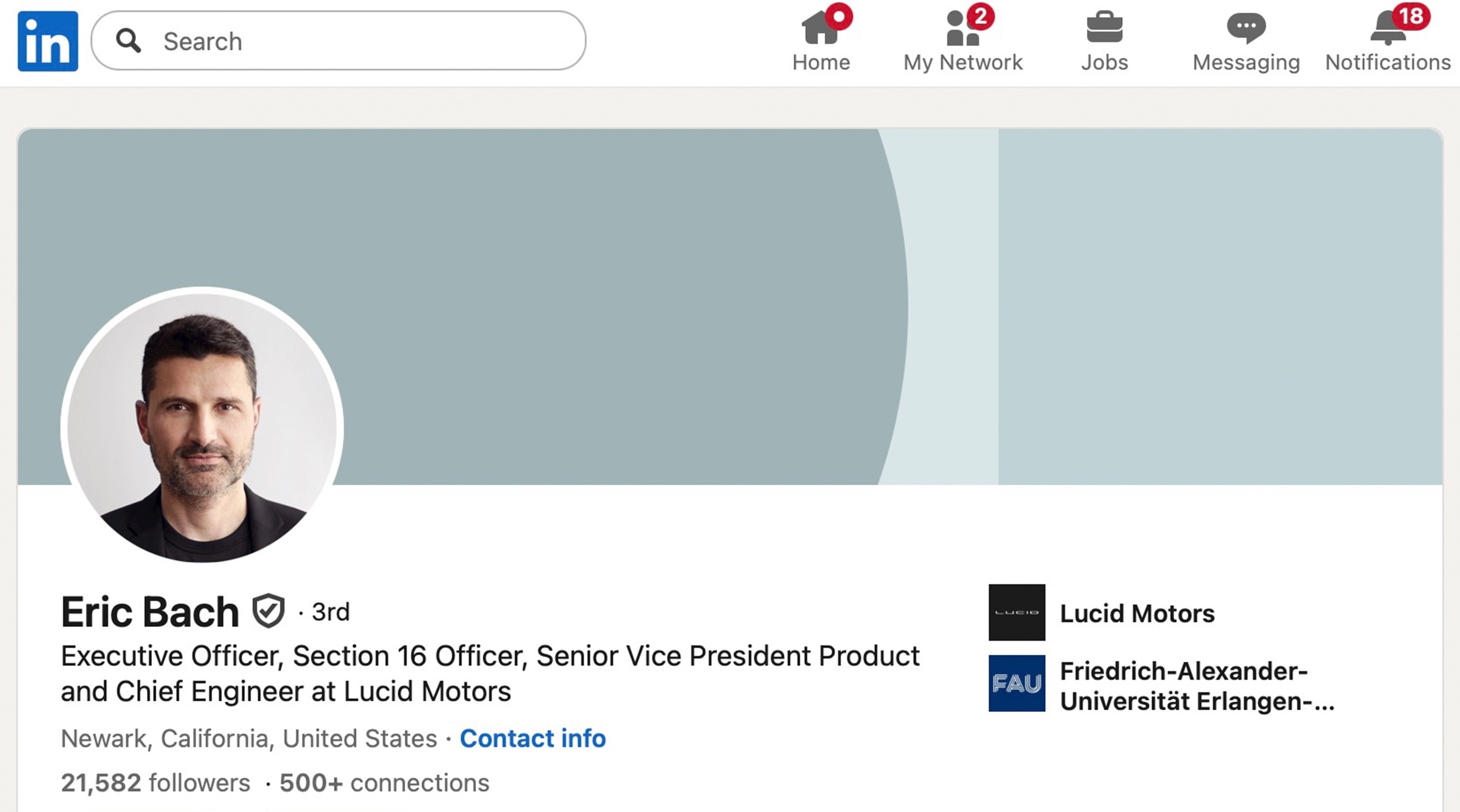Screen dimensions: 1460x812
Task: View the 500+ connections link
Action: point(384,783)
